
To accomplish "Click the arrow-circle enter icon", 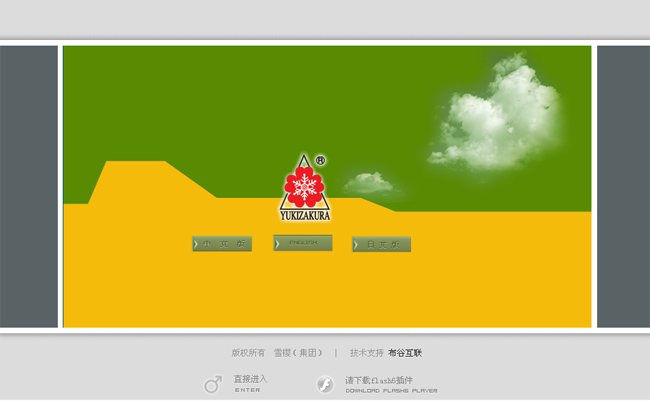I will (x=213, y=384).
